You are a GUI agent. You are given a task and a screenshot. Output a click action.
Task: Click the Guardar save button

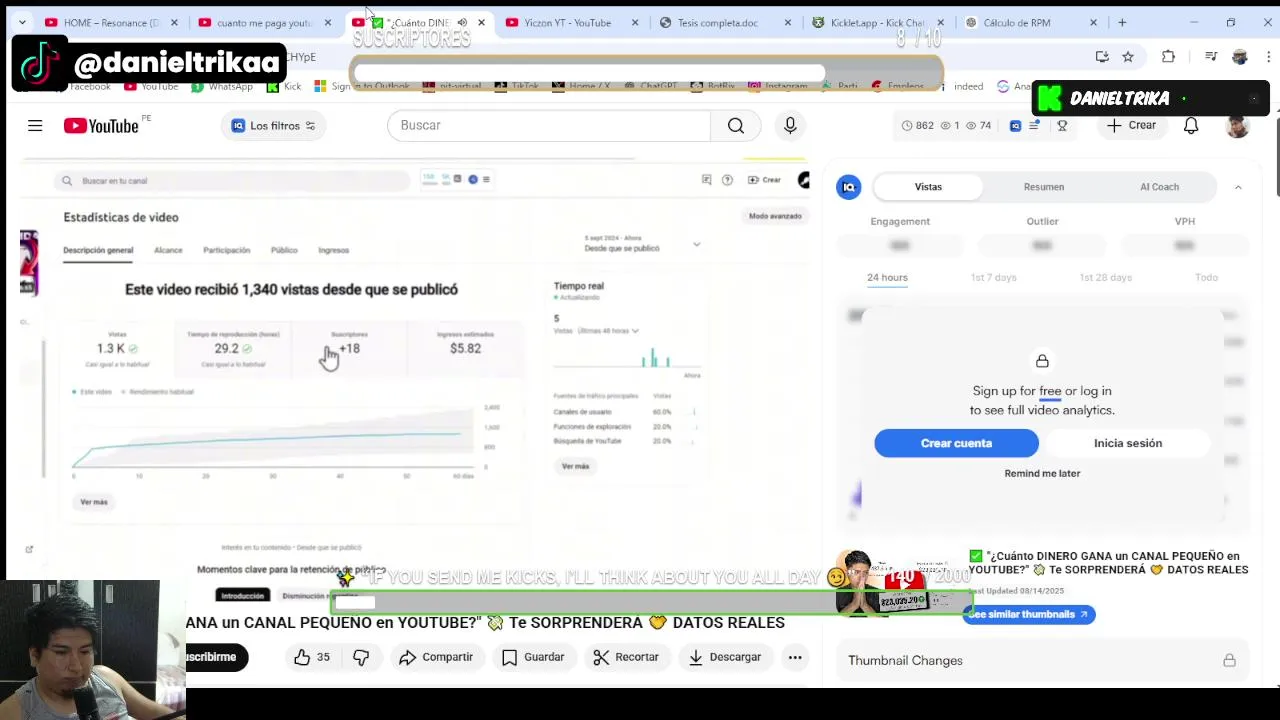pyautogui.click(x=533, y=657)
